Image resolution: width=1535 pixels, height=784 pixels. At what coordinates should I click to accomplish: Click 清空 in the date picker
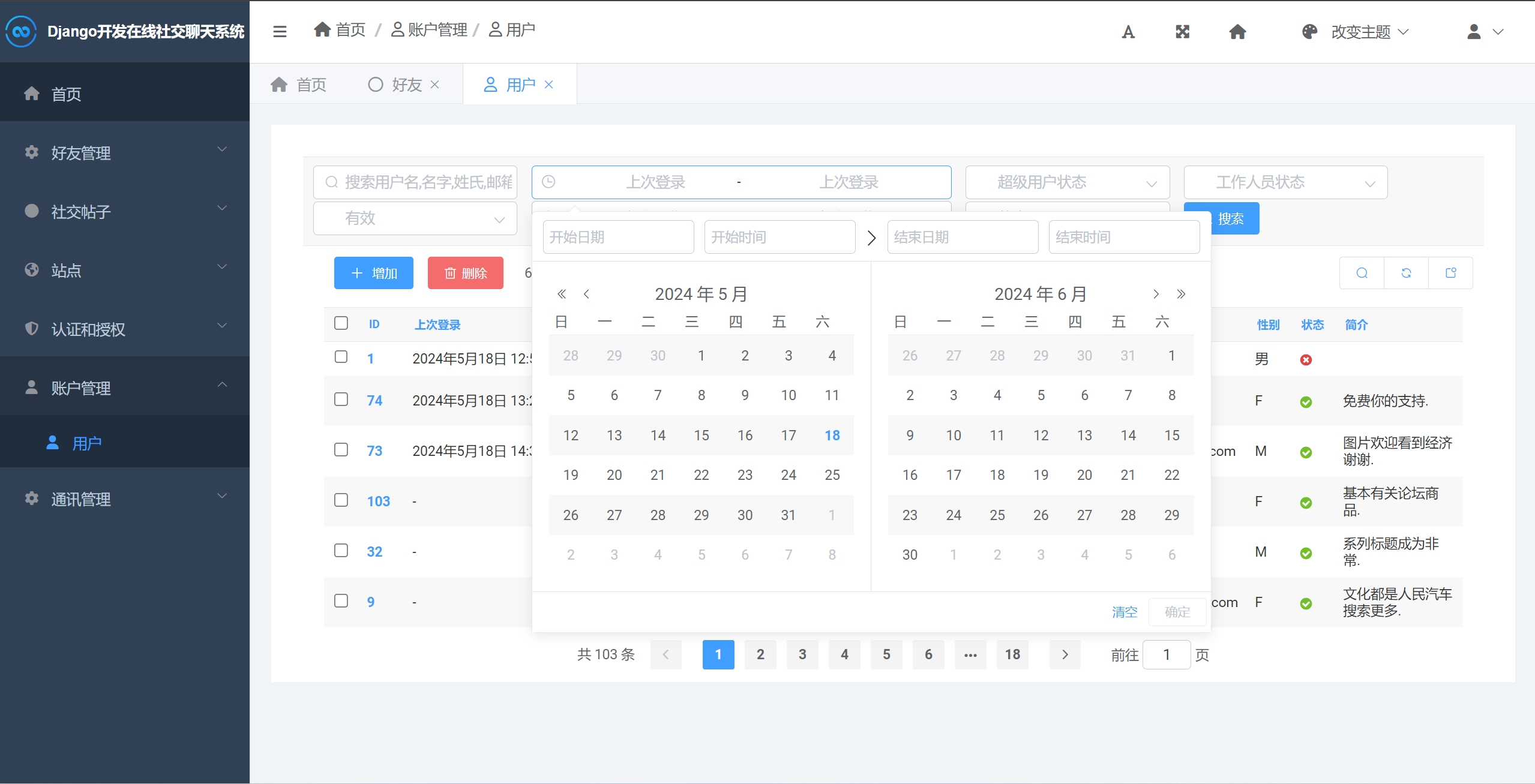[x=1125, y=612]
